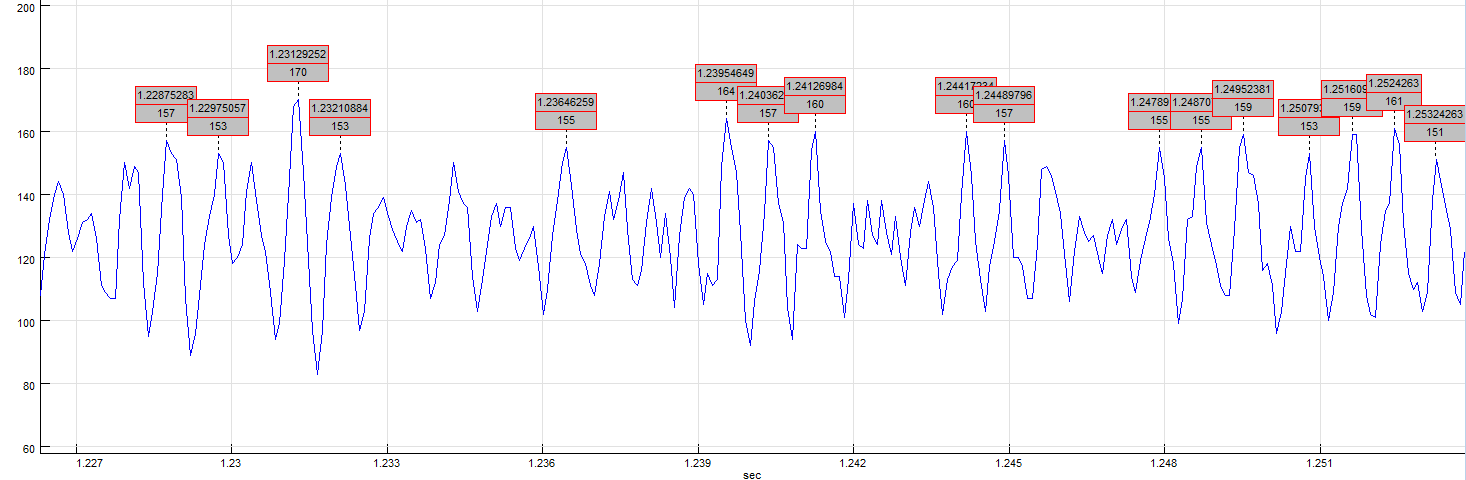Click the 1.245 x-axis tick label

[x=1008, y=464]
